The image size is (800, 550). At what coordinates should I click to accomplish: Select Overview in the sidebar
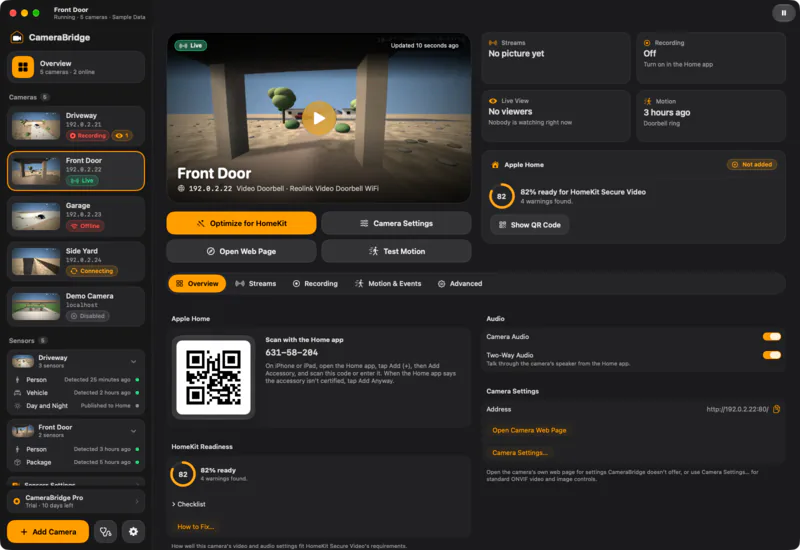(76, 67)
